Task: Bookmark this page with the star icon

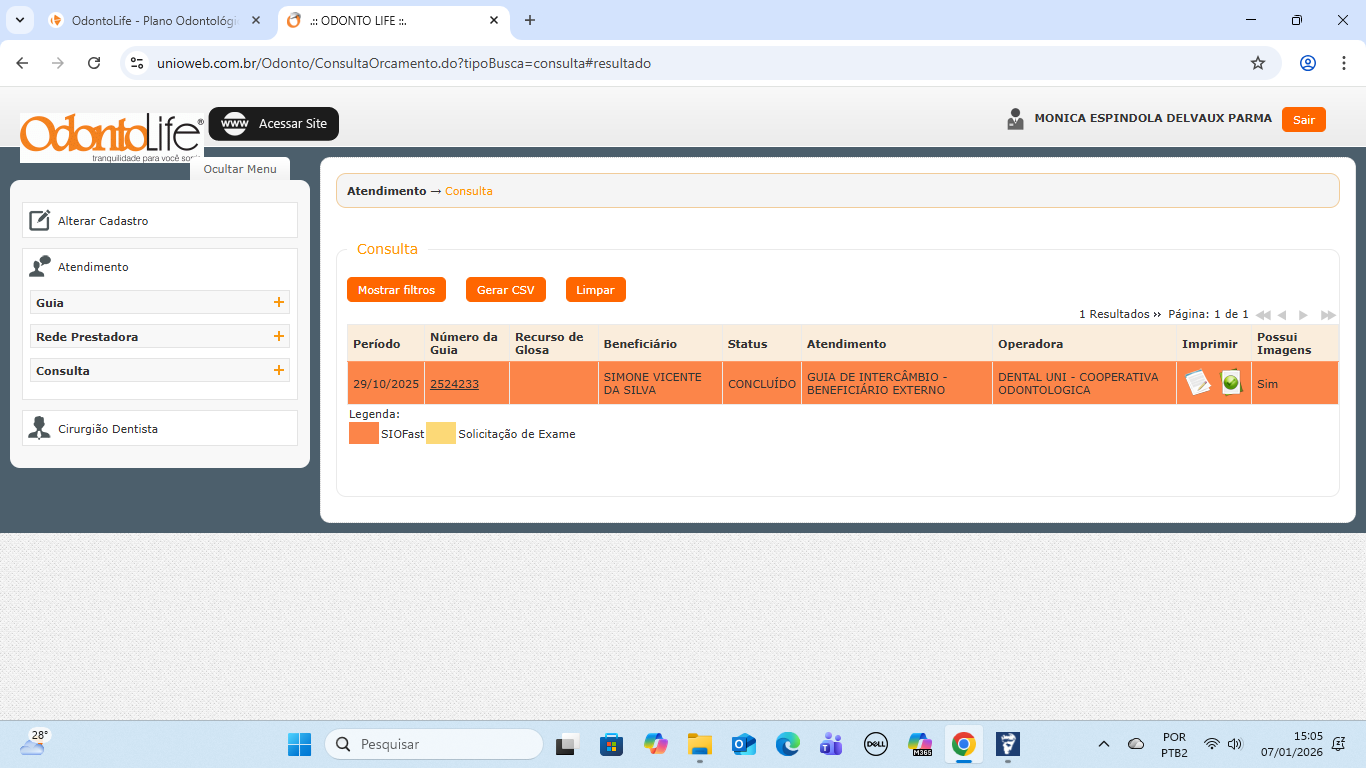Action: tap(1258, 63)
